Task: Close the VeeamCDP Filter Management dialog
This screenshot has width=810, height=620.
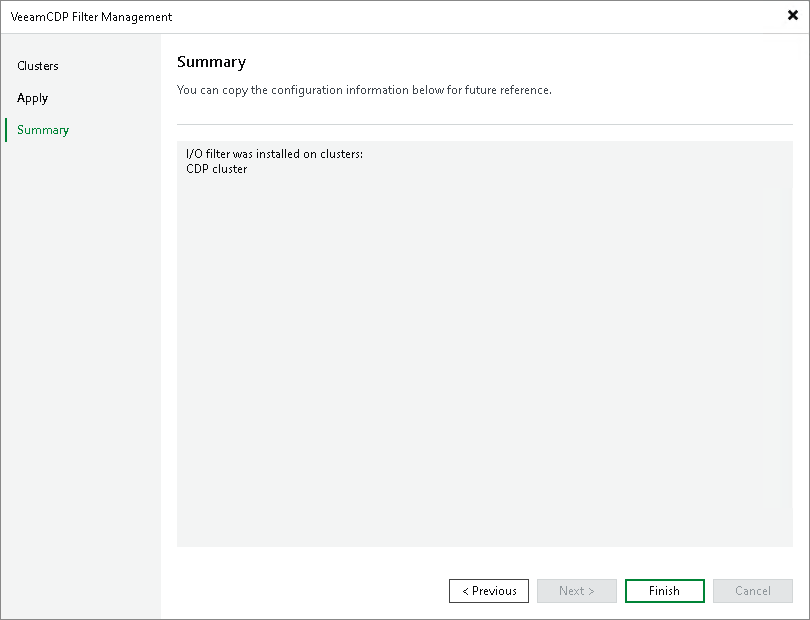Action: tap(792, 16)
